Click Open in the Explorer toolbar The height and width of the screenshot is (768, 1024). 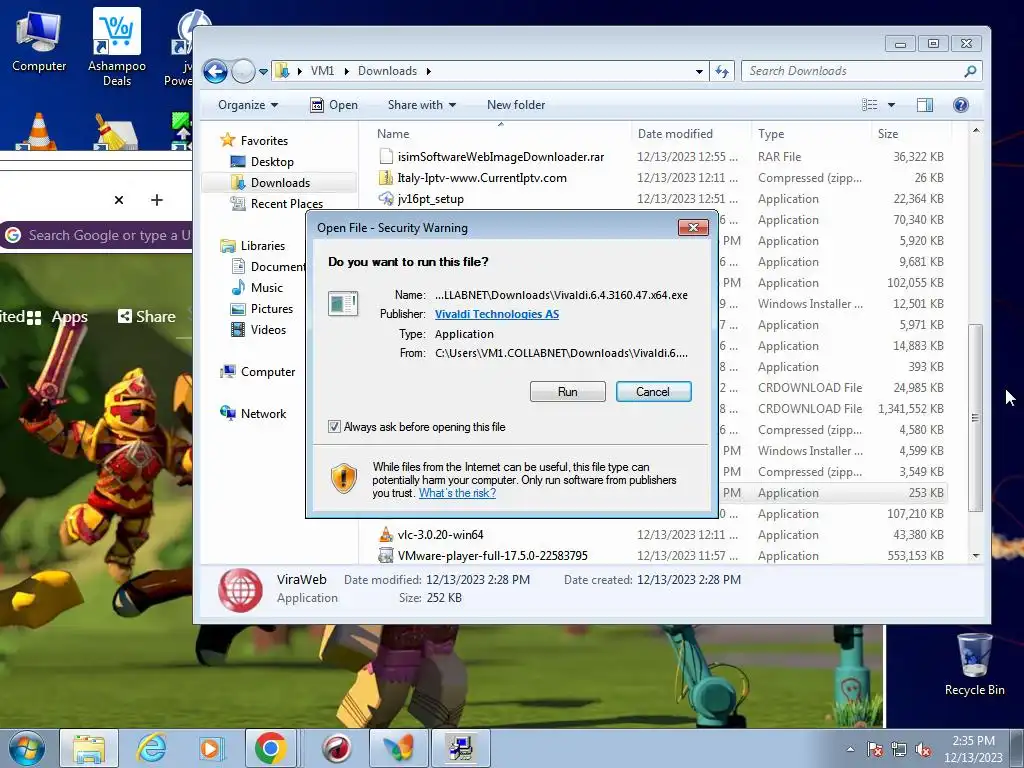[x=334, y=105]
